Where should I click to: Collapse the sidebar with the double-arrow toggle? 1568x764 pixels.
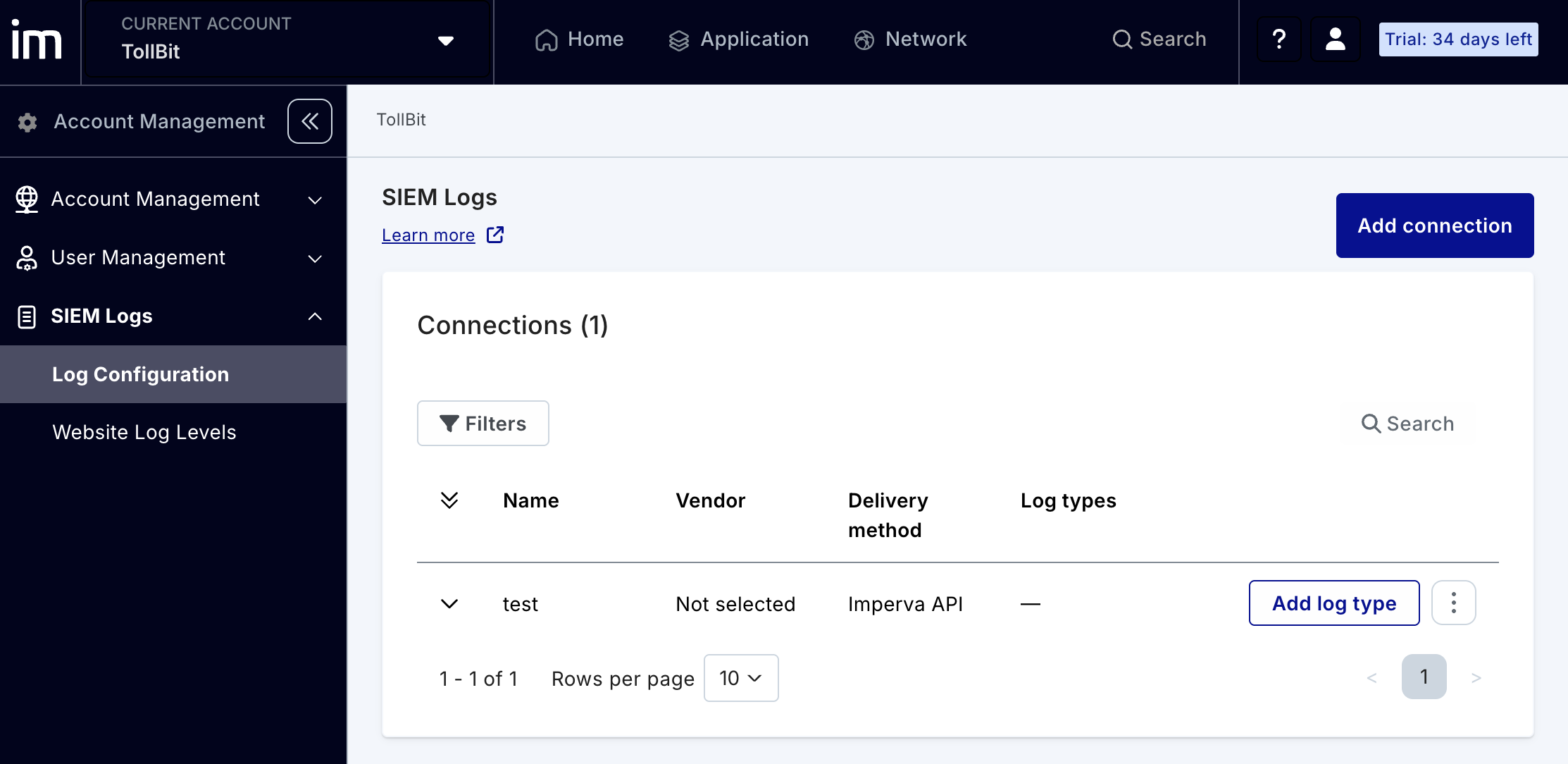pyautogui.click(x=309, y=121)
